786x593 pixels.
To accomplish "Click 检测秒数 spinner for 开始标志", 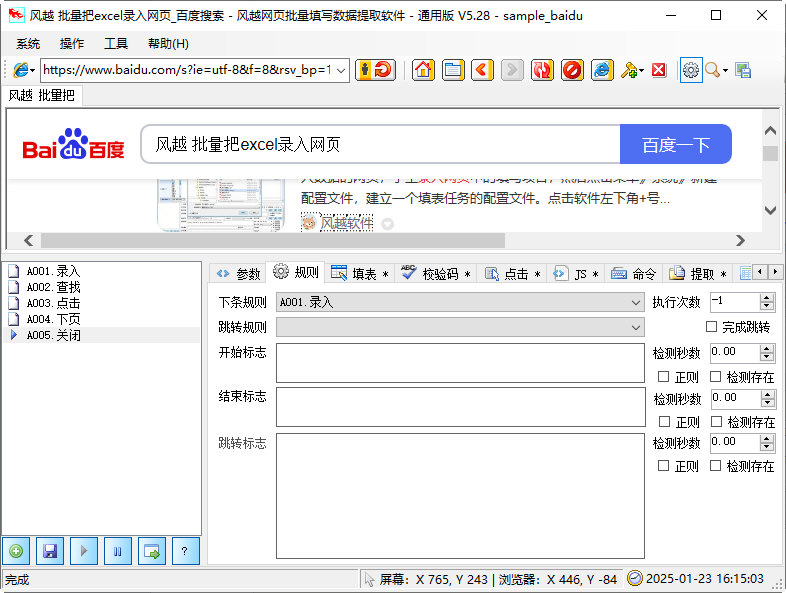I will pyautogui.click(x=766, y=352).
